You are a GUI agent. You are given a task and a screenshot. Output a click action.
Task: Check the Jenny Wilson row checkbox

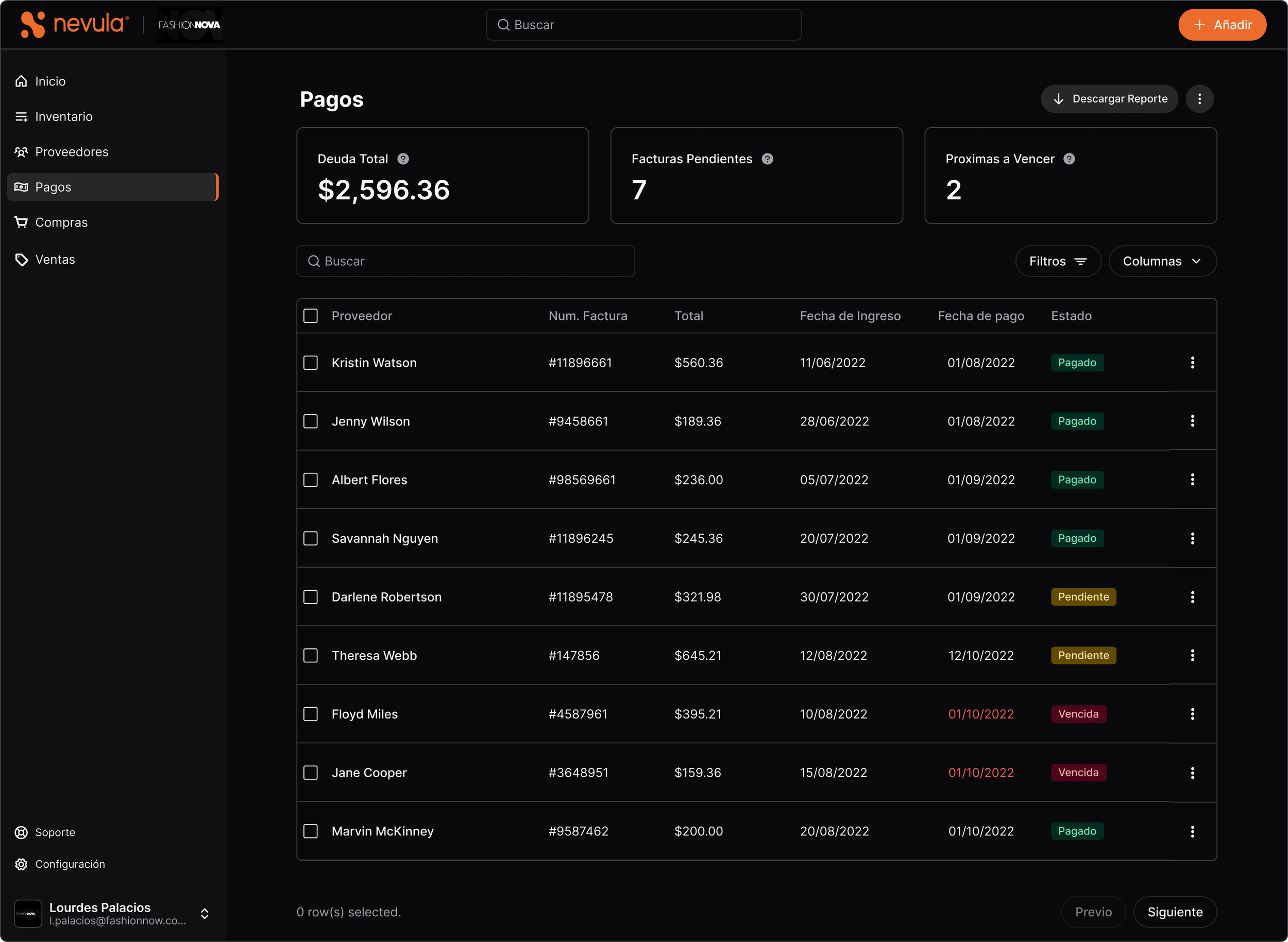[x=310, y=421]
